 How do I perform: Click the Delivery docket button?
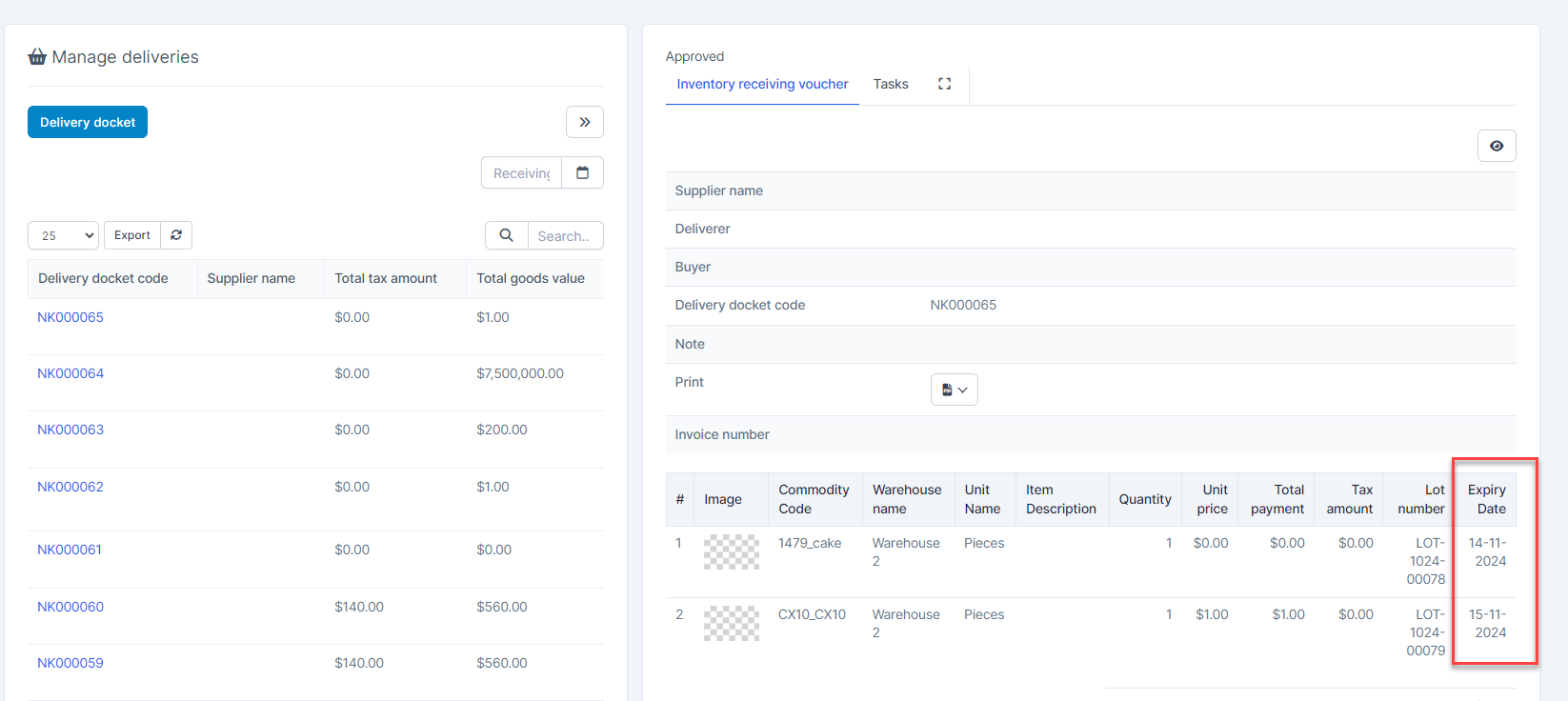[x=88, y=122]
